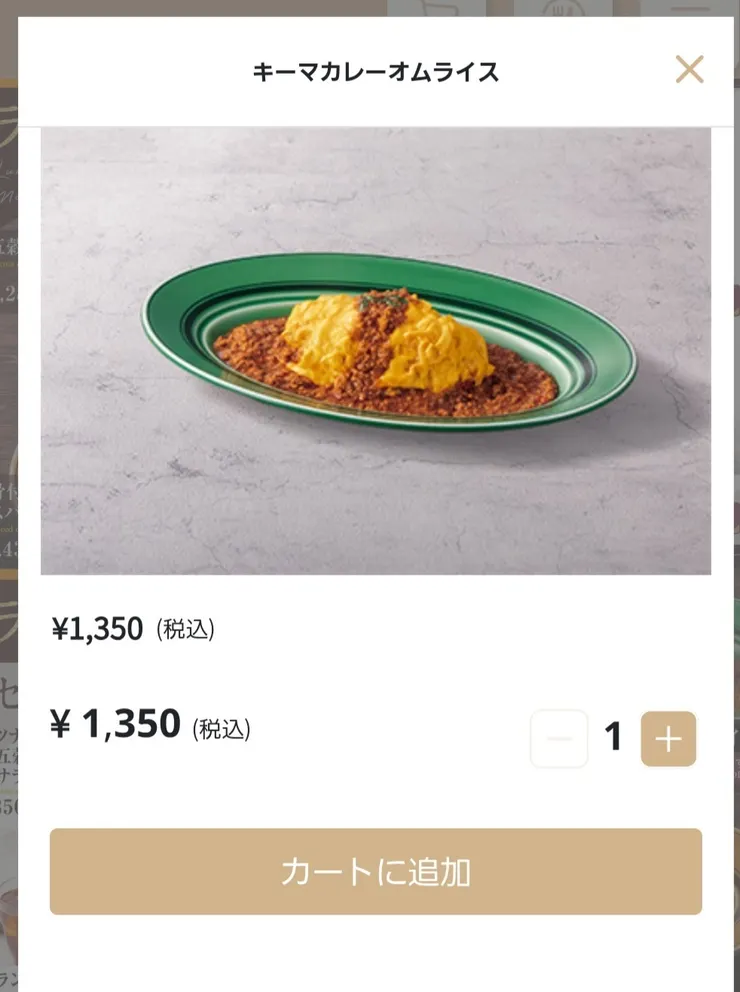Tap the dimmed cutlery icon behind the dialog
The image size is (740, 992).
562,8
